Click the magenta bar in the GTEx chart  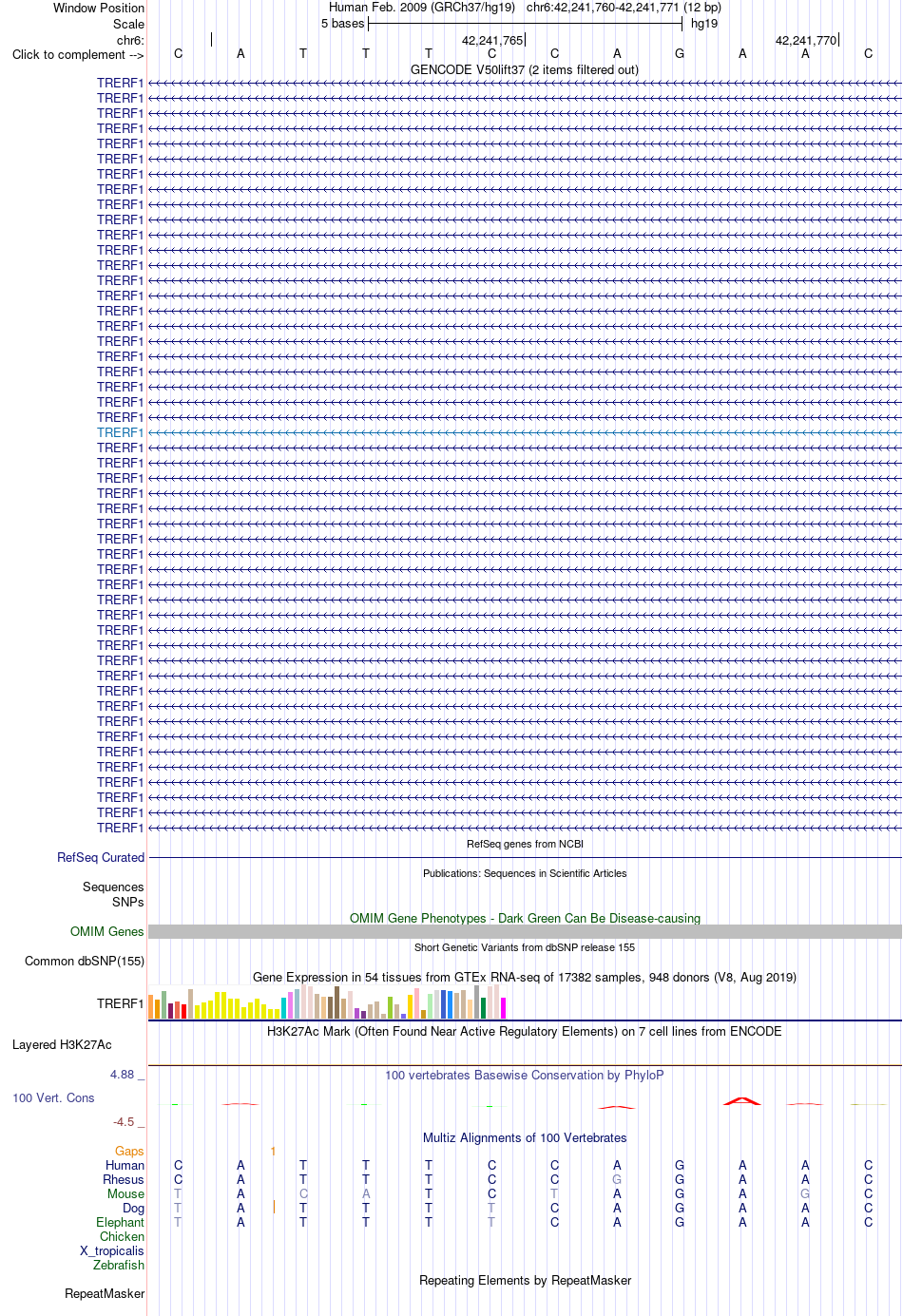pos(504,1008)
